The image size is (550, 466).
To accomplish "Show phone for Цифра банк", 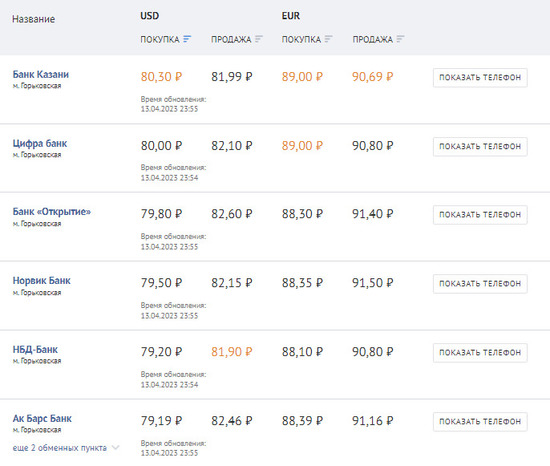I will point(480,147).
